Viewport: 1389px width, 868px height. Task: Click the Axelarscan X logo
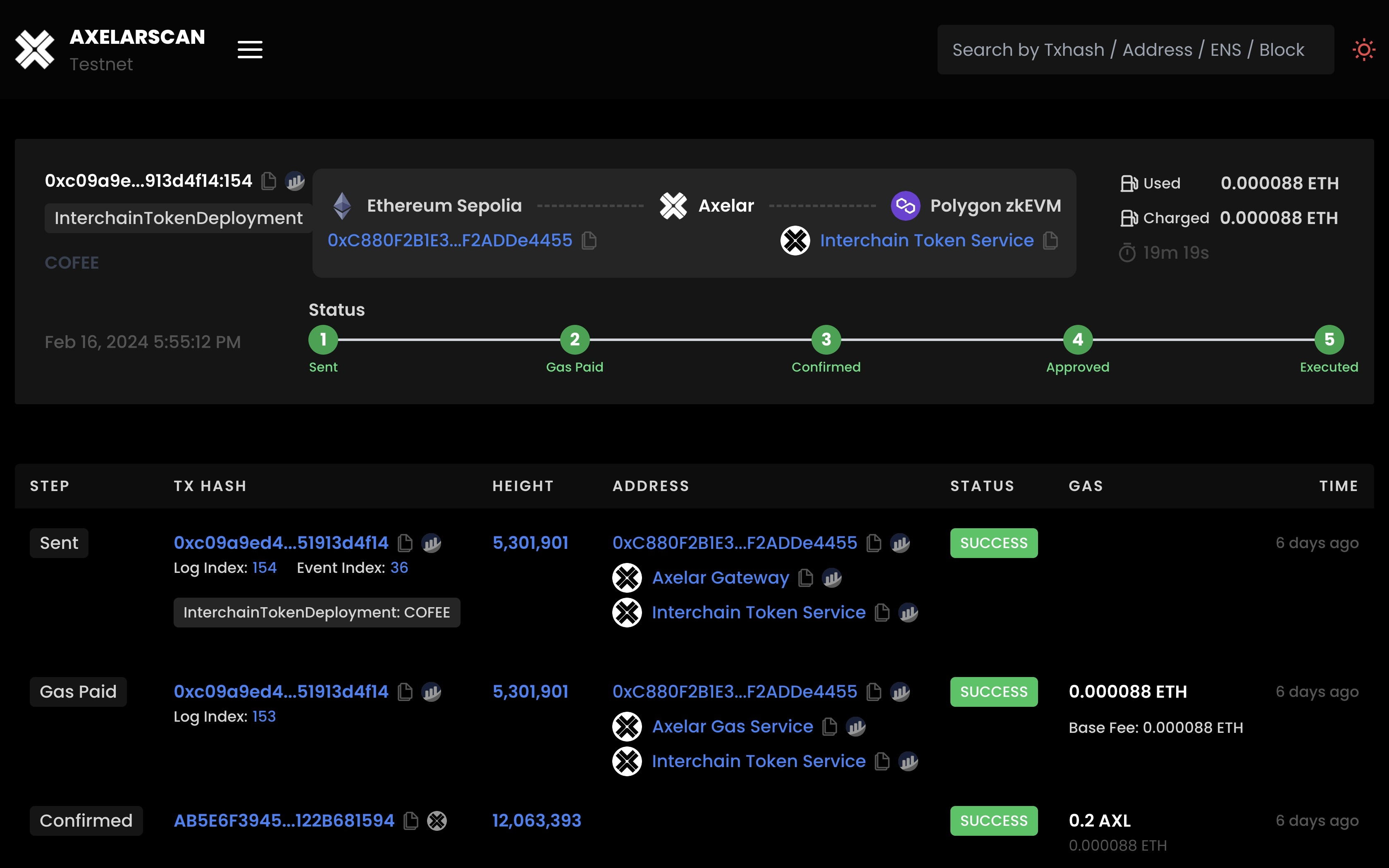click(x=34, y=49)
